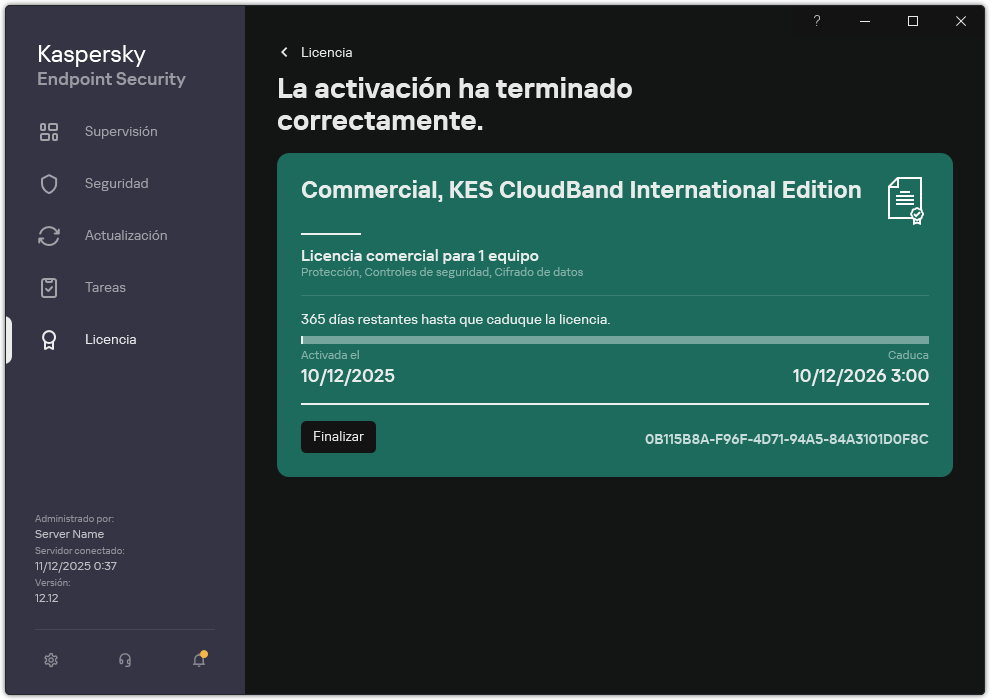Open the Tareas clipboard icon

tap(48, 287)
